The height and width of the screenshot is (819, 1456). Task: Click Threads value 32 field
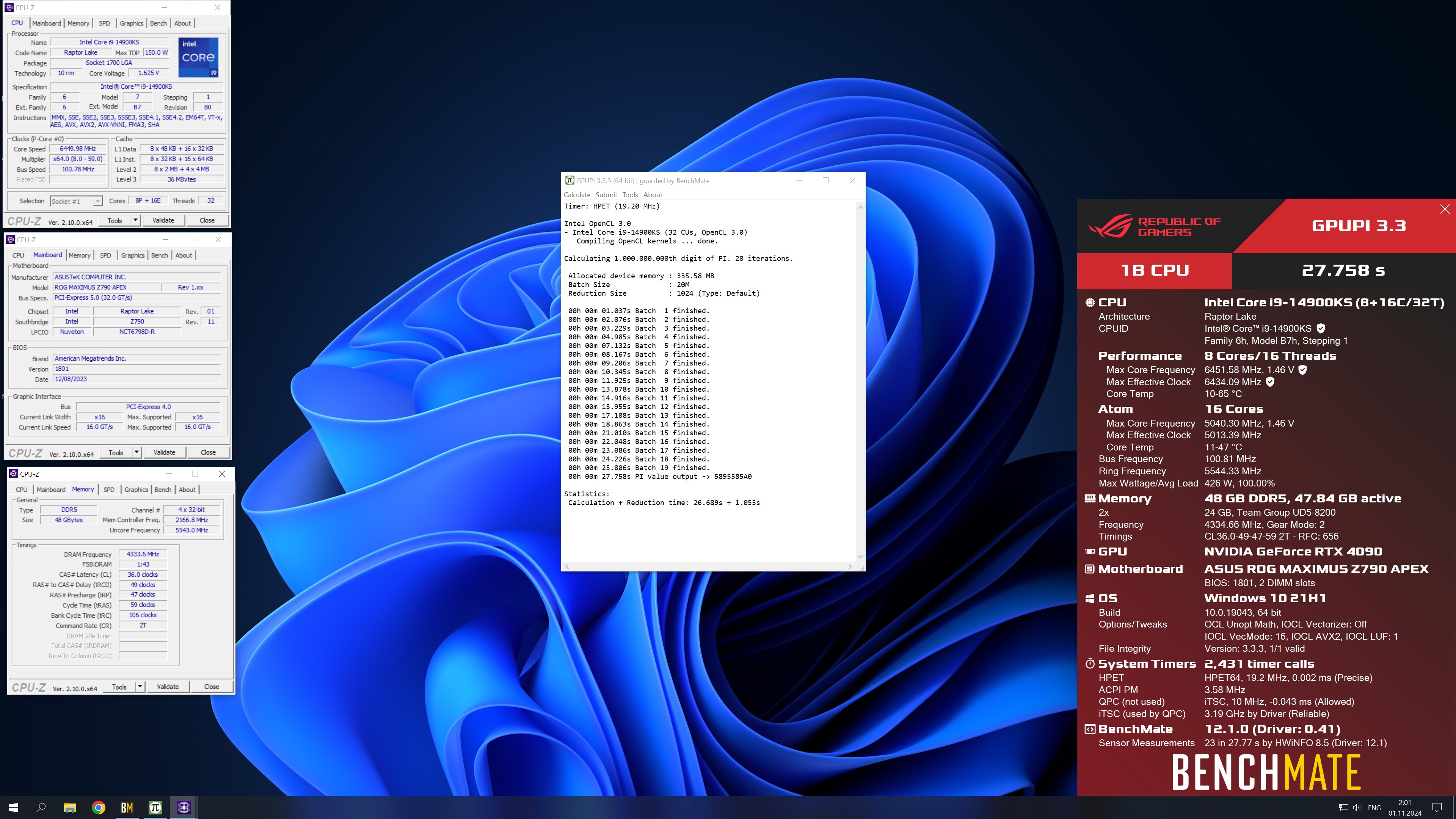(210, 201)
